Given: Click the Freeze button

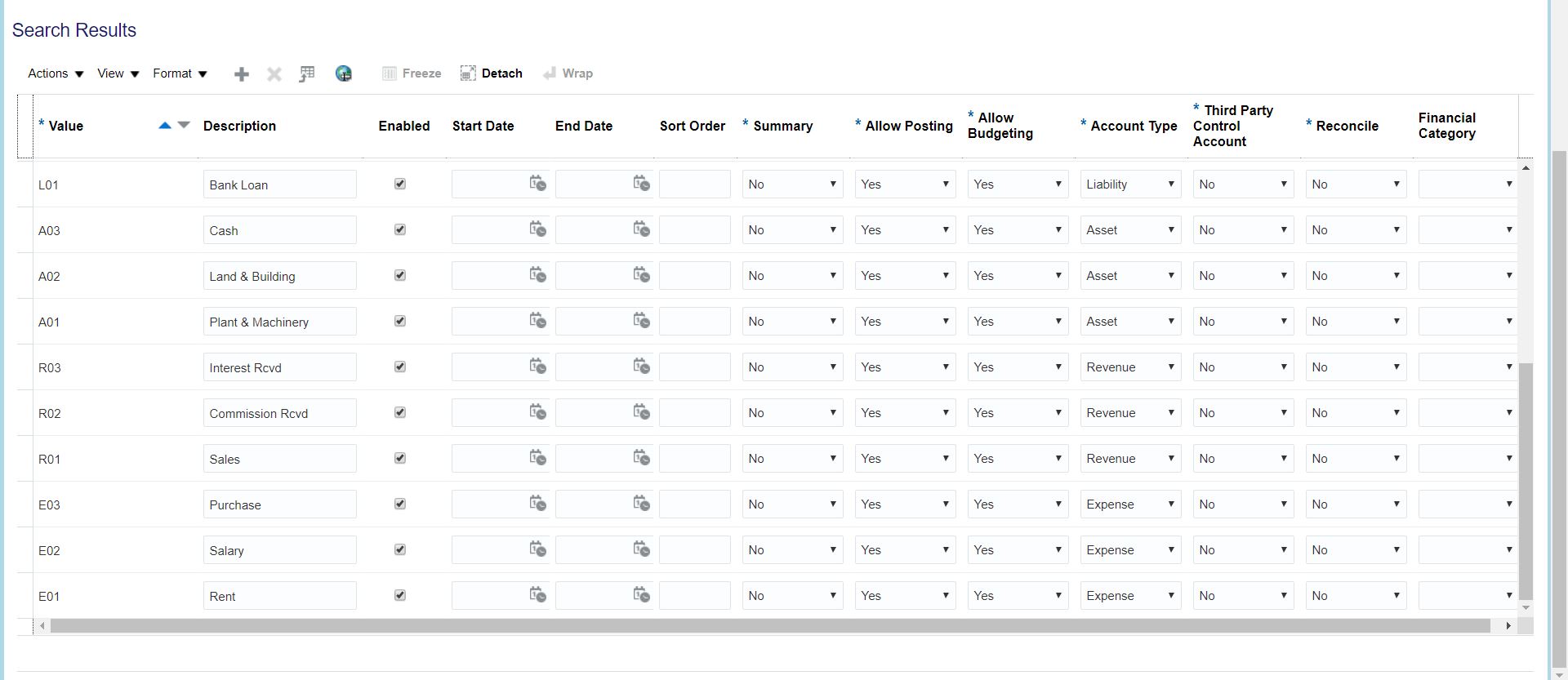Looking at the screenshot, I should 412,73.
